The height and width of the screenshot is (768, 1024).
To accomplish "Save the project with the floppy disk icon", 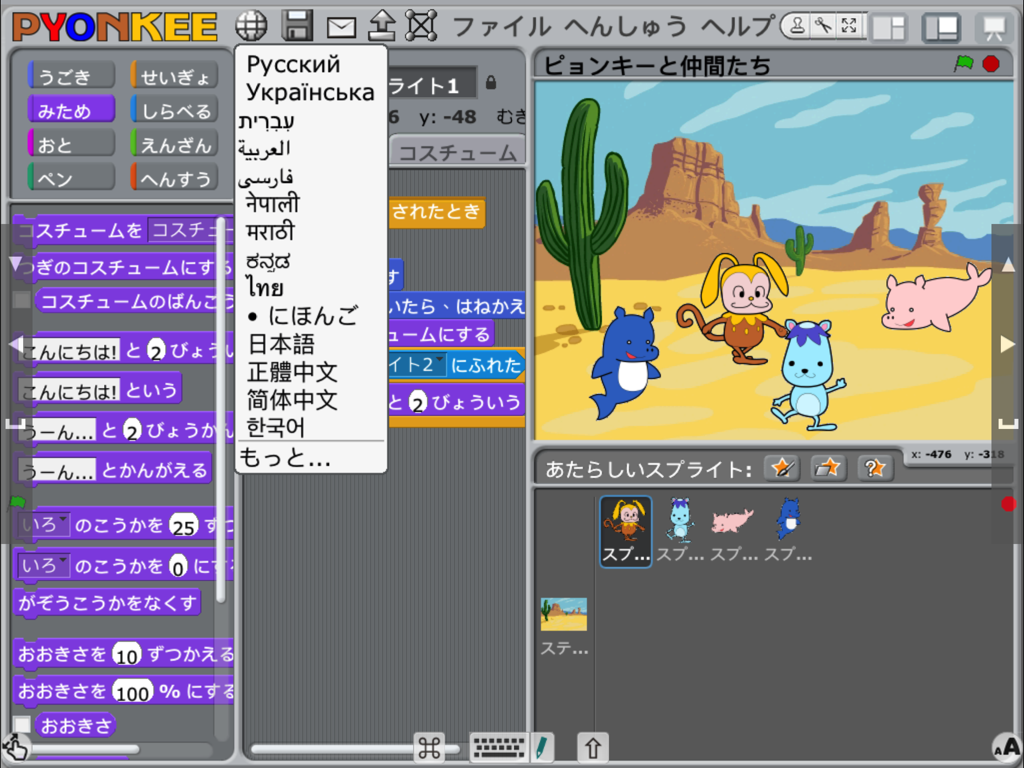I will pos(297,25).
